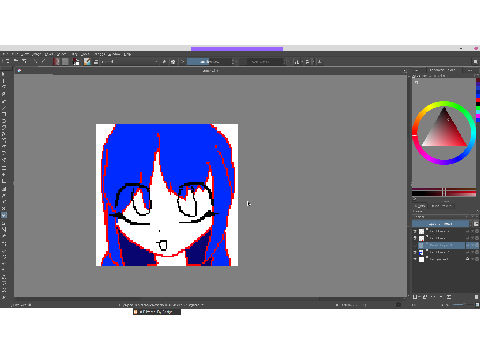480x360 pixels.
Task: Open the fill pattern swatch in toolbar
Action: click(65, 62)
